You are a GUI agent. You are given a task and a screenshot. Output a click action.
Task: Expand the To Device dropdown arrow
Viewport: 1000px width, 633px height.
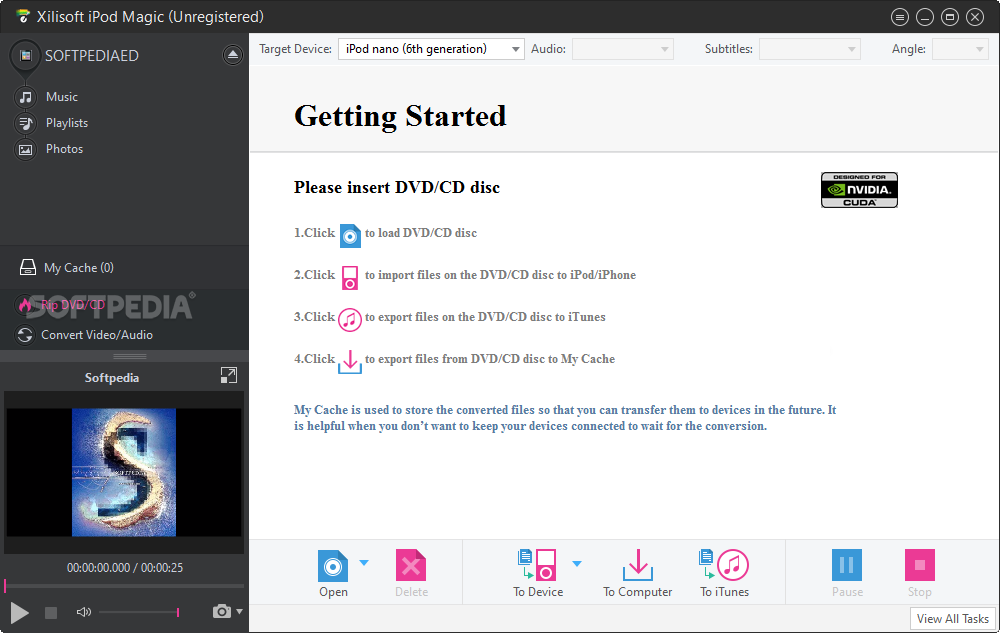577,564
